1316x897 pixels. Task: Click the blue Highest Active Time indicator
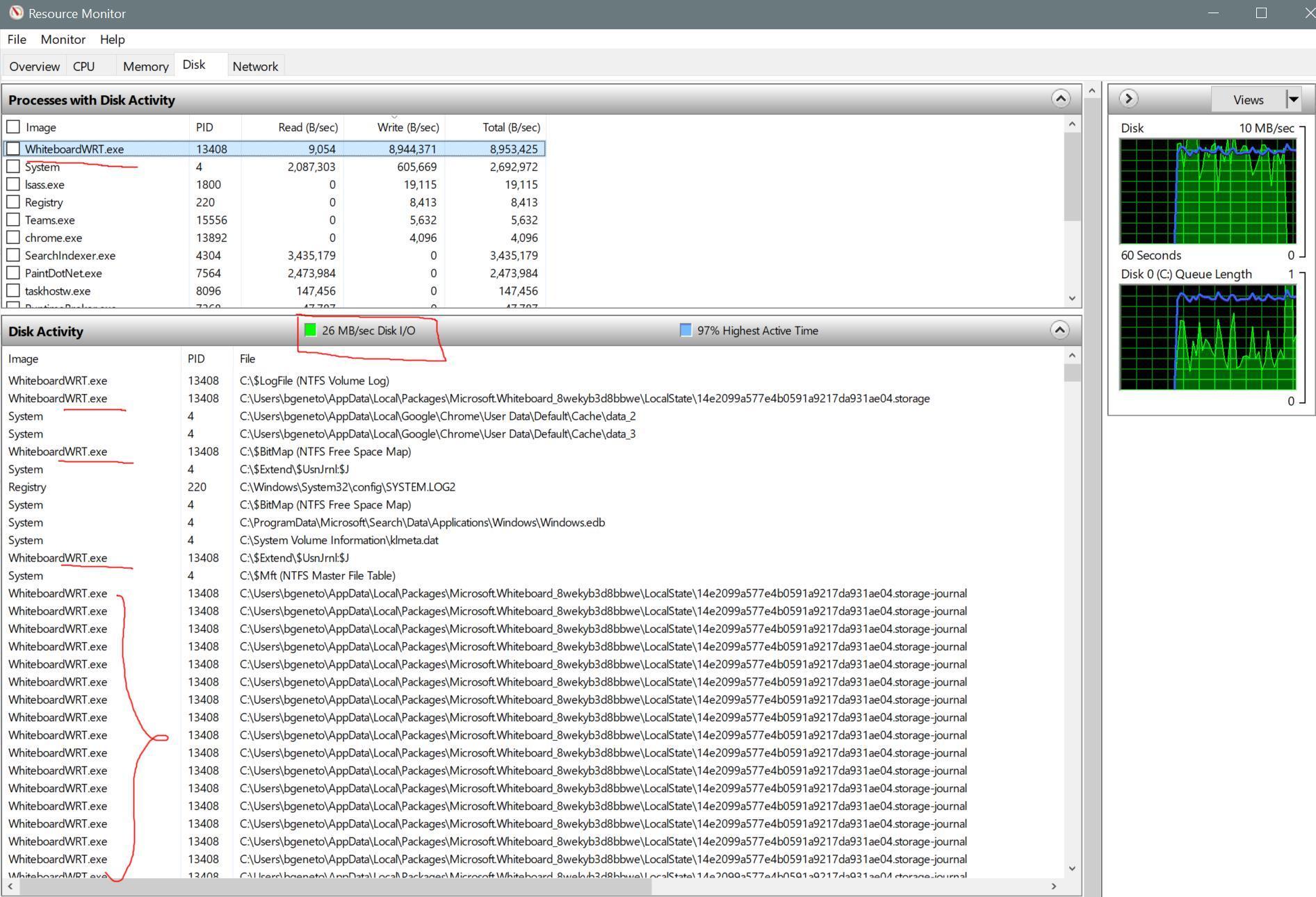point(685,330)
